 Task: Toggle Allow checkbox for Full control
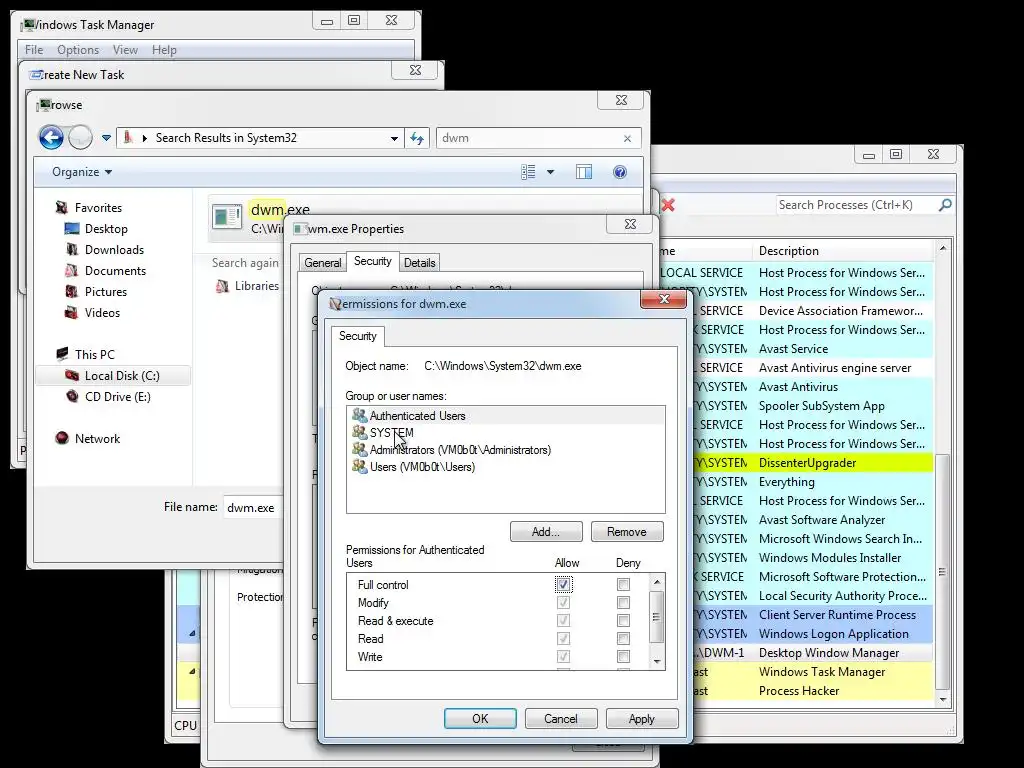pos(563,584)
